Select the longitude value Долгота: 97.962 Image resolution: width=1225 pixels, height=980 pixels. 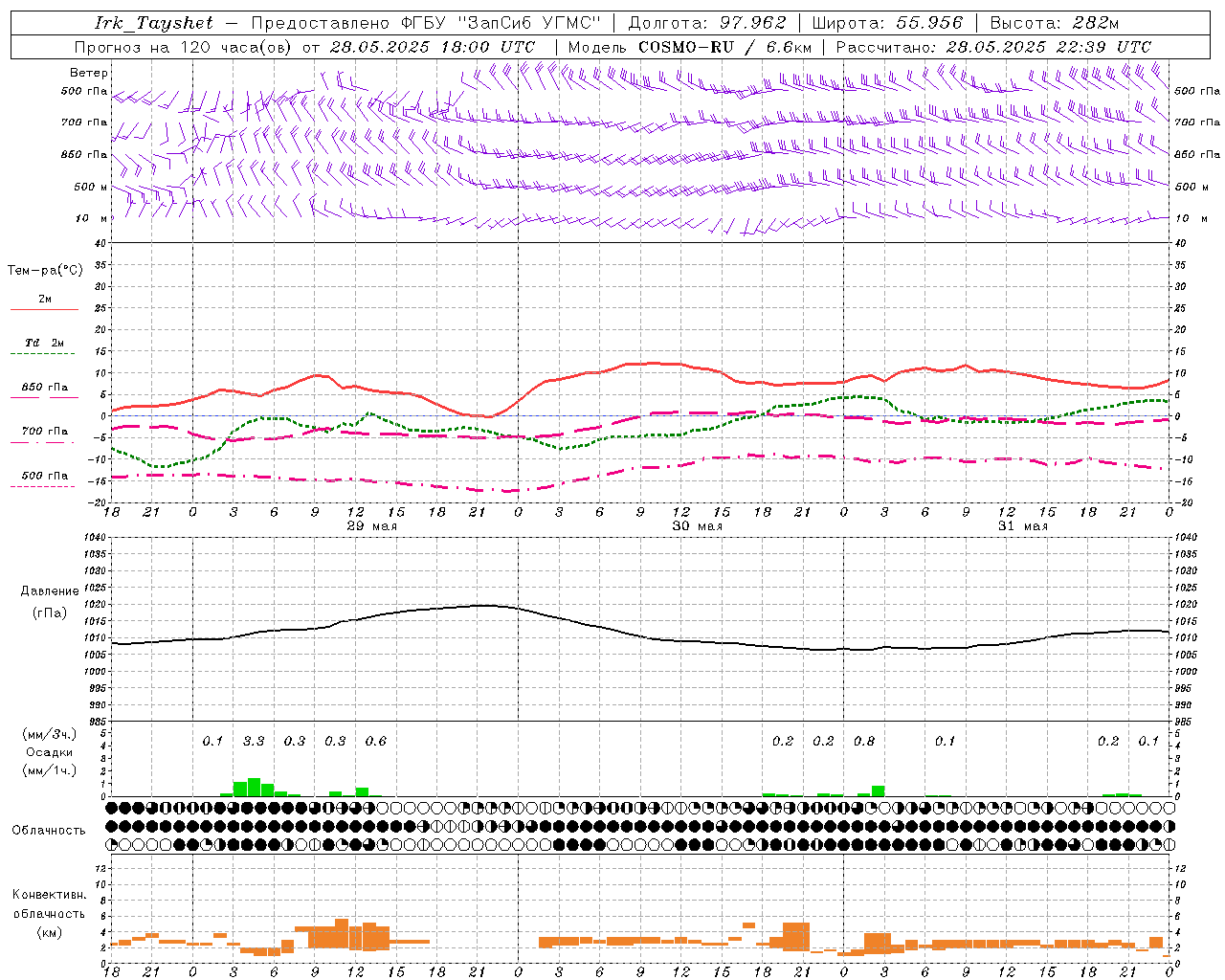click(x=706, y=23)
